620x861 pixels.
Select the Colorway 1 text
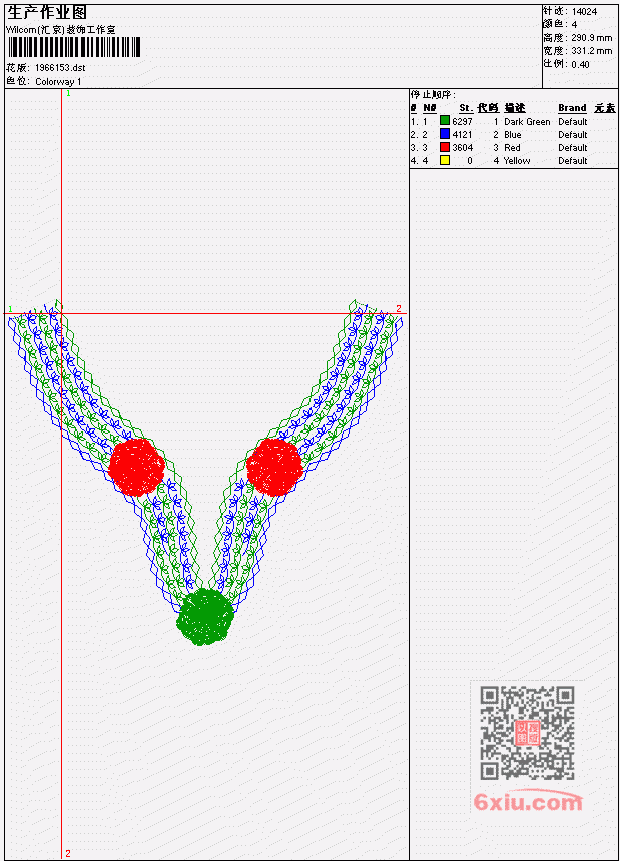(x=58, y=81)
